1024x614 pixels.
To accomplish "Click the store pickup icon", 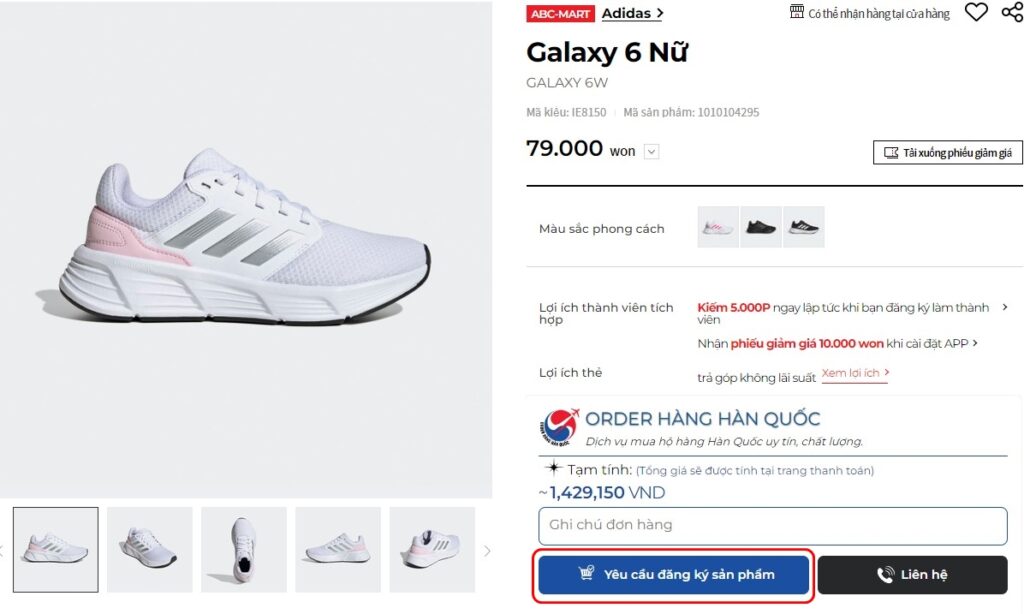I will [797, 12].
